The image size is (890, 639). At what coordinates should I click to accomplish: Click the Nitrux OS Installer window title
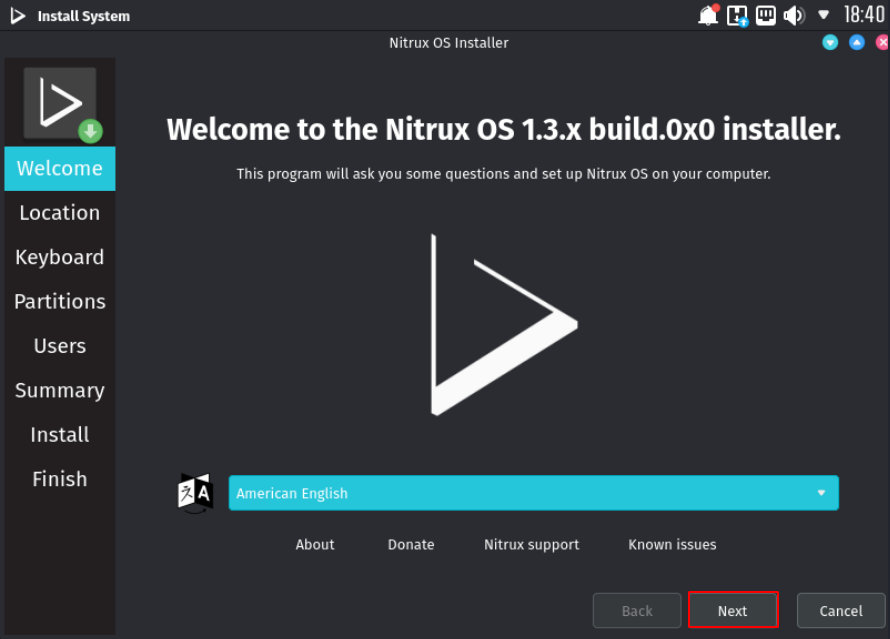[x=448, y=43]
